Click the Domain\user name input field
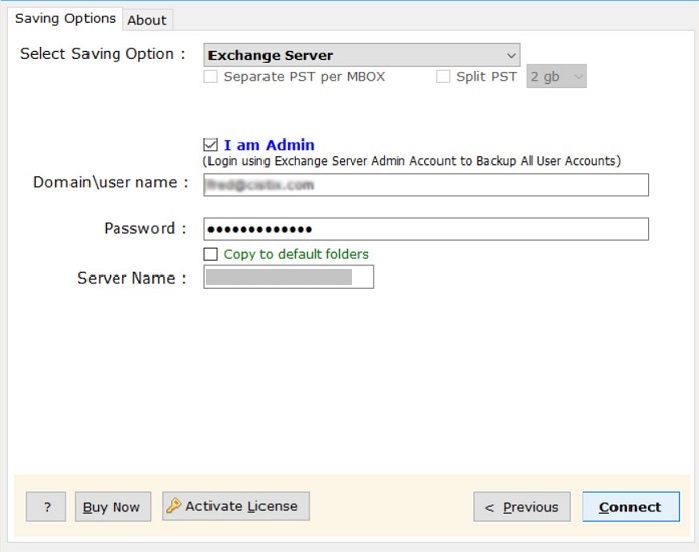The image size is (699, 552). (x=426, y=185)
